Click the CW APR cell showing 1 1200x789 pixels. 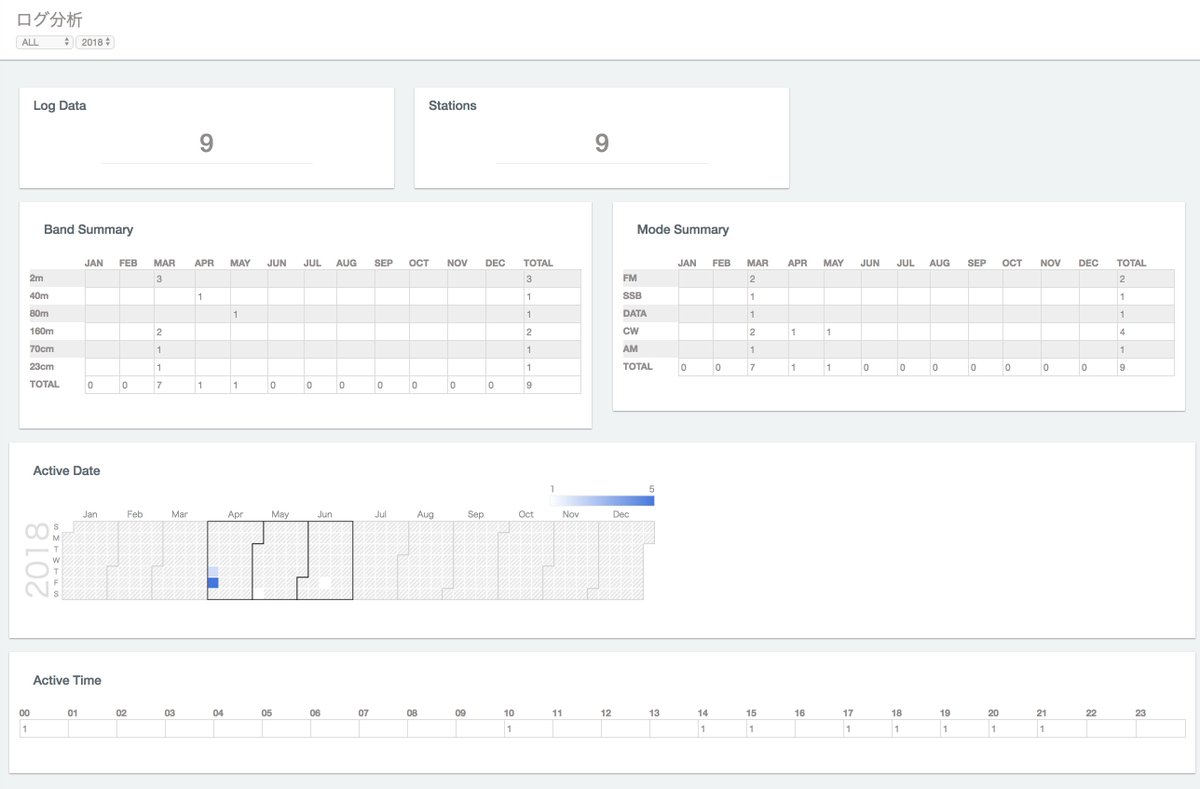[x=805, y=332]
